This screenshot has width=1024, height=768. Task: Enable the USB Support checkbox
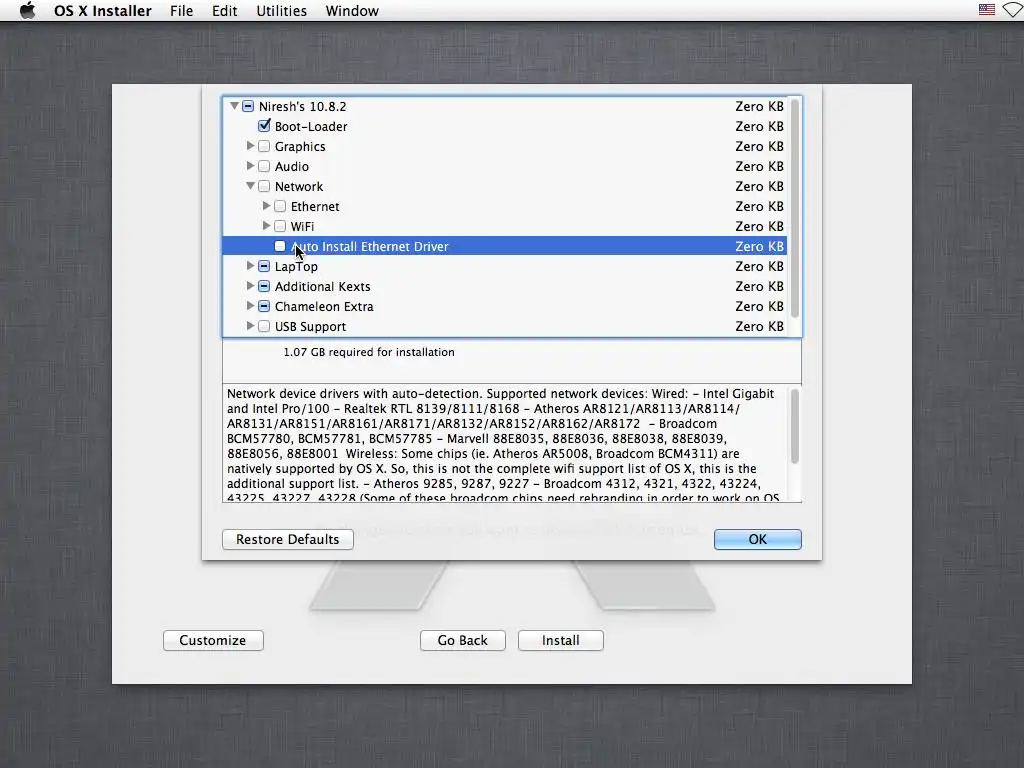coord(264,326)
